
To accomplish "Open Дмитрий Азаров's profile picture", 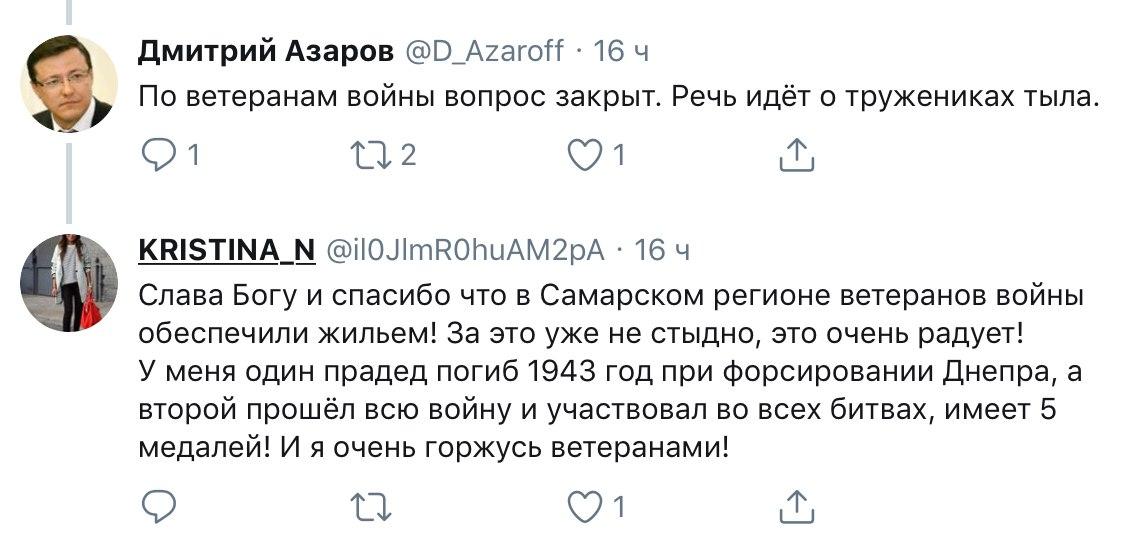I will (x=69, y=83).
